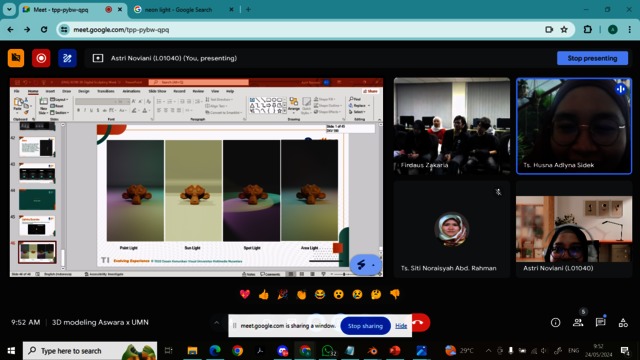Click the red recording indicator button
This screenshot has width=640, height=360.
pyautogui.click(x=41, y=58)
